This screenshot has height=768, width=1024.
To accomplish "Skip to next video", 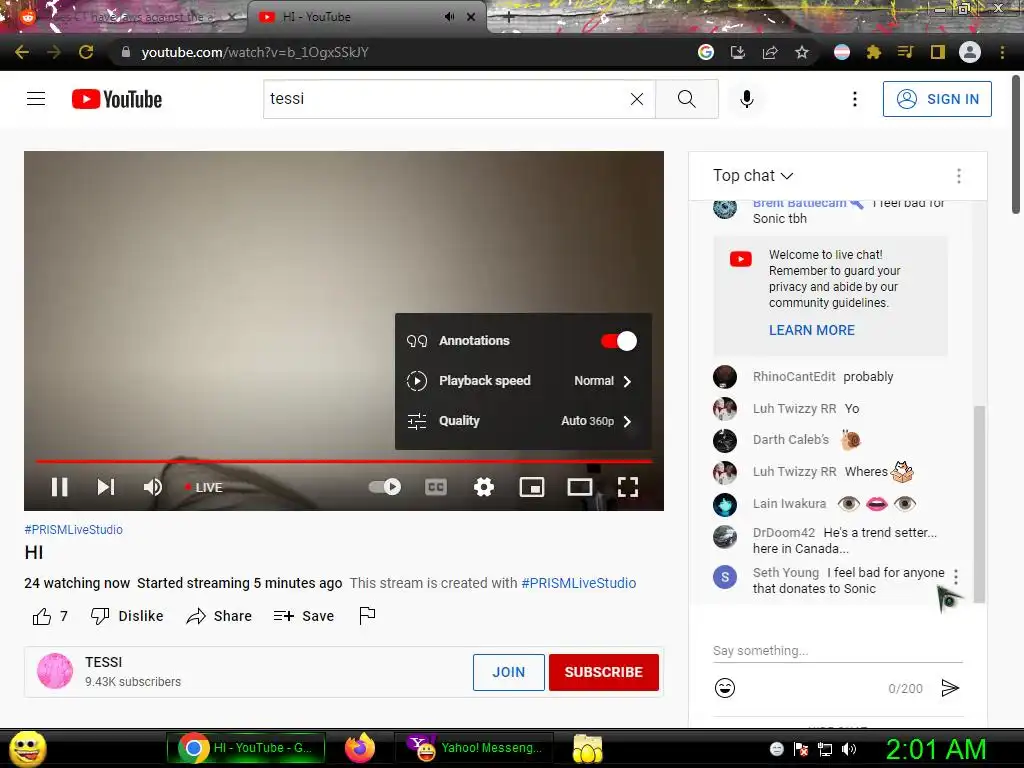I will pos(106,487).
